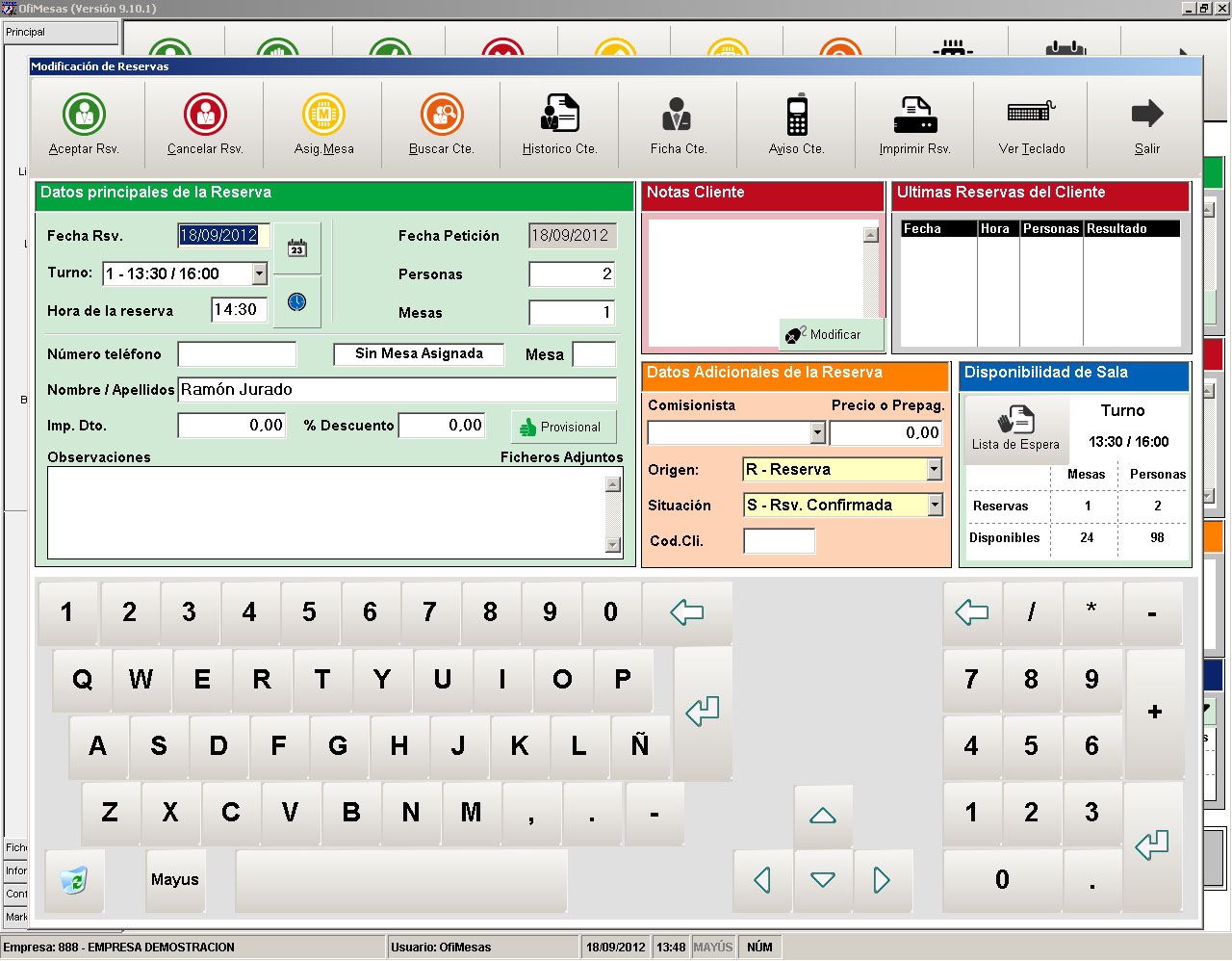The image size is (1232, 961).
Task: Click the Precio o Prepag. field
Action: 885,433
